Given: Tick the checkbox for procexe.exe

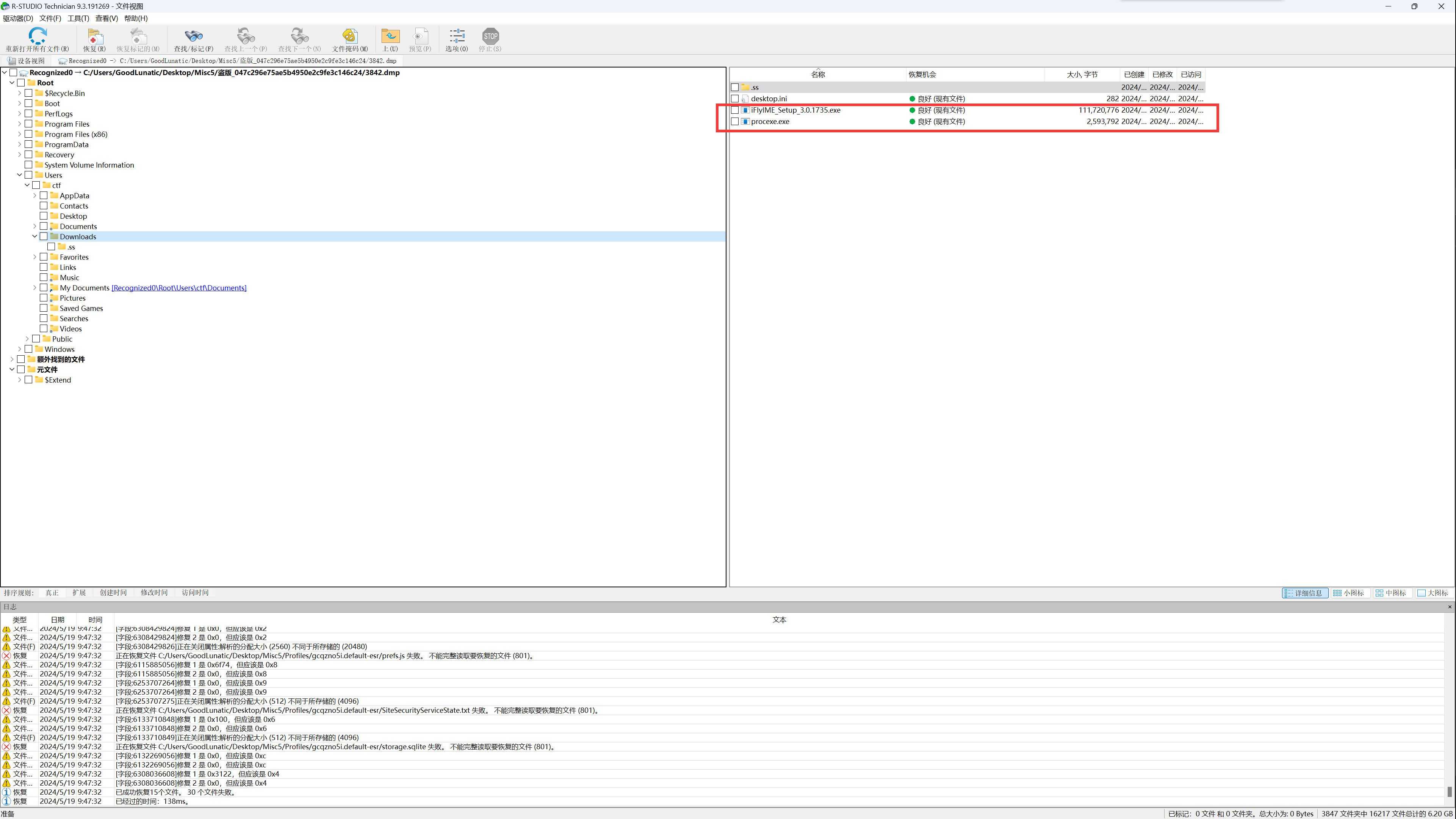Looking at the screenshot, I should click(x=735, y=121).
